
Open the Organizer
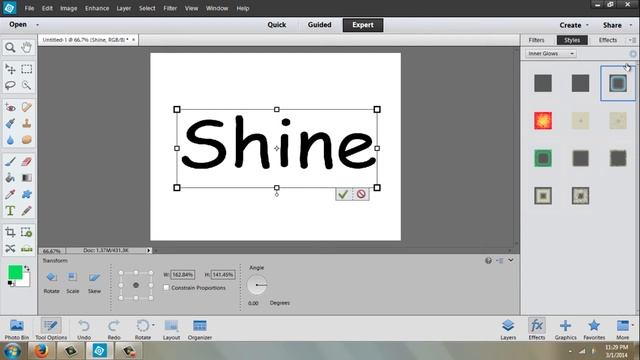click(200, 329)
